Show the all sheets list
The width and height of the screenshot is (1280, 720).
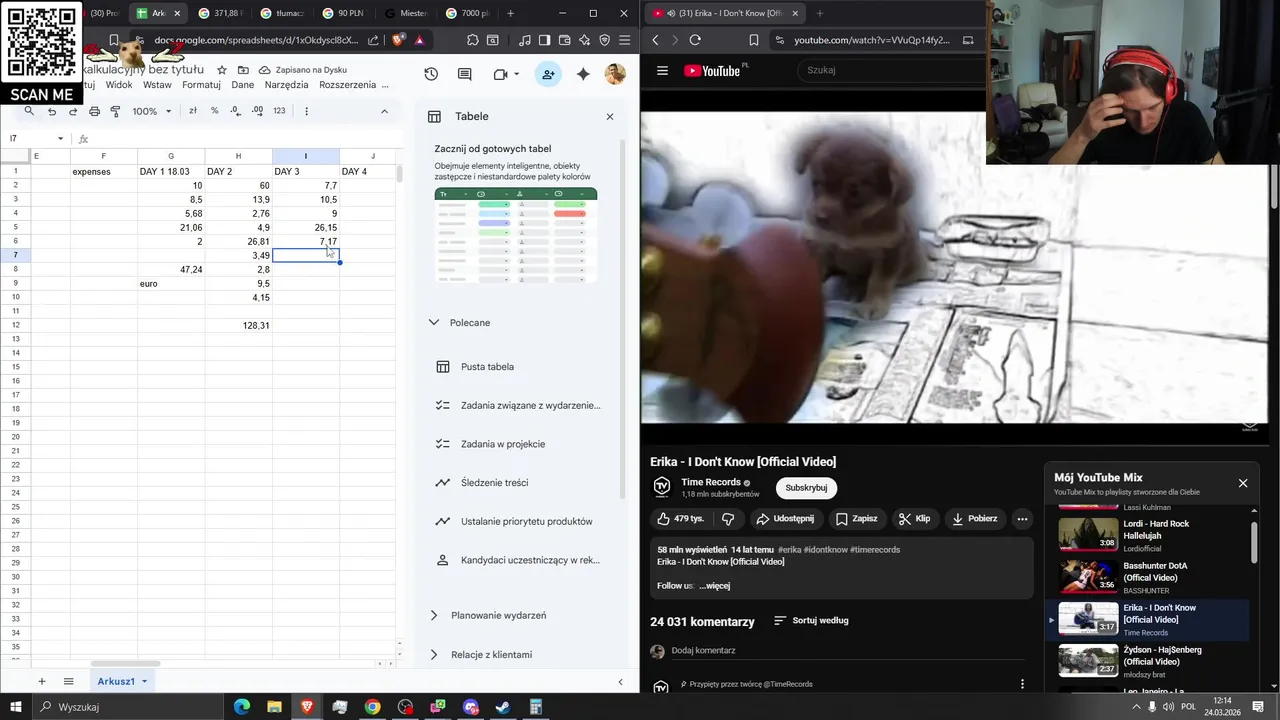(69, 681)
